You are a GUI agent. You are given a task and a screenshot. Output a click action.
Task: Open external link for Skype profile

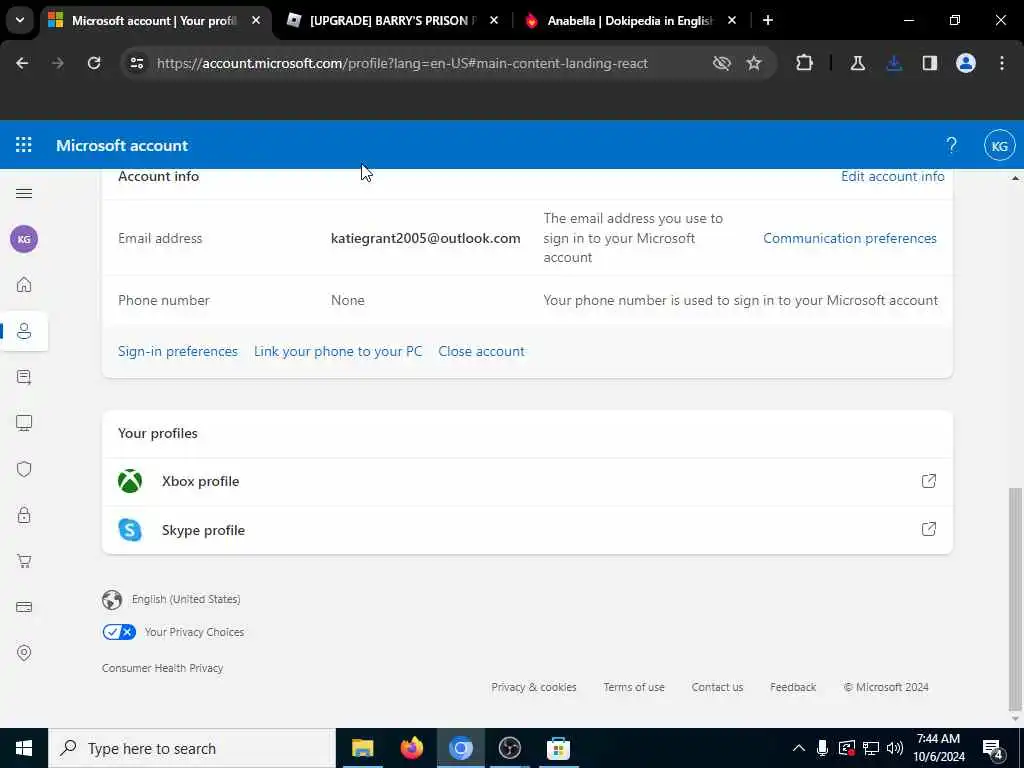click(929, 529)
